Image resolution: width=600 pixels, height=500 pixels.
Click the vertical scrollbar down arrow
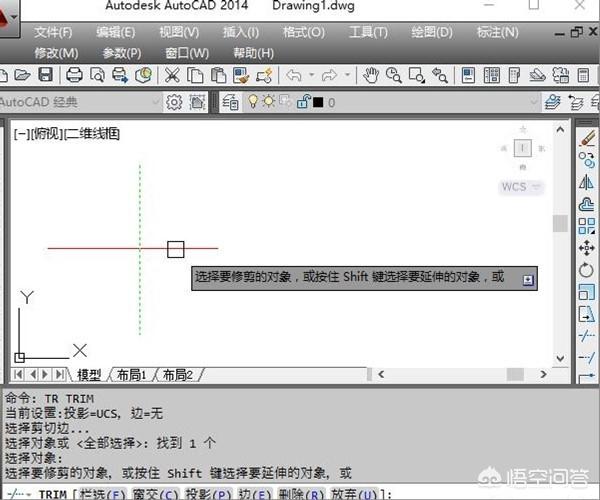pyautogui.click(x=560, y=358)
